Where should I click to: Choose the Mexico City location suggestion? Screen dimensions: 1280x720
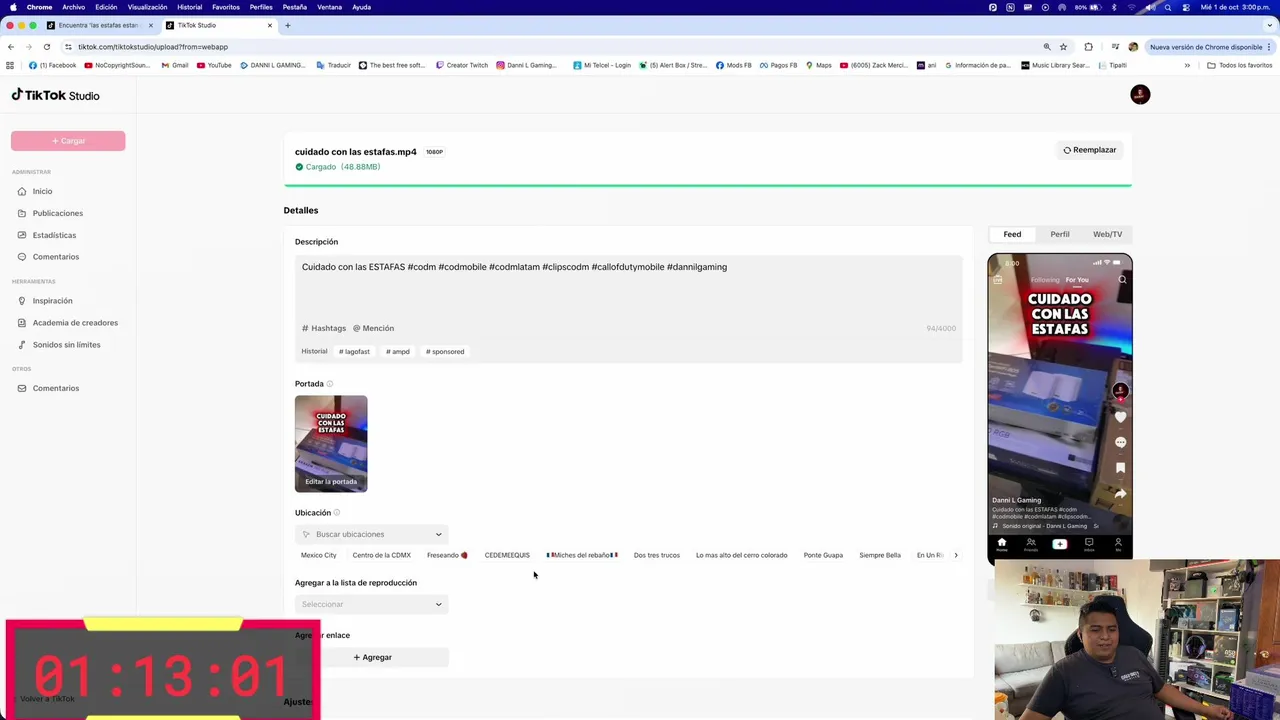pyautogui.click(x=319, y=555)
